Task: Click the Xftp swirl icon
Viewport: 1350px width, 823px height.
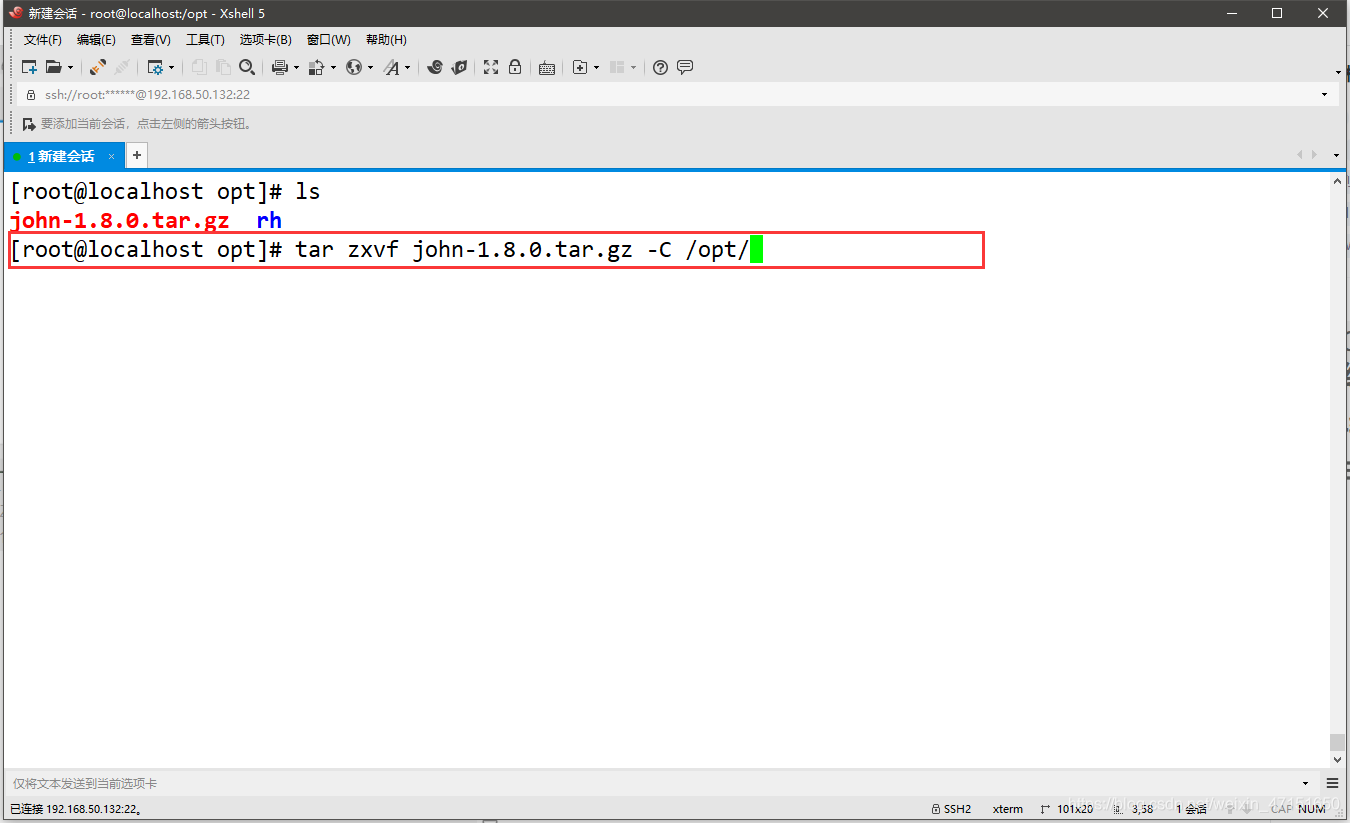Action: 435,67
